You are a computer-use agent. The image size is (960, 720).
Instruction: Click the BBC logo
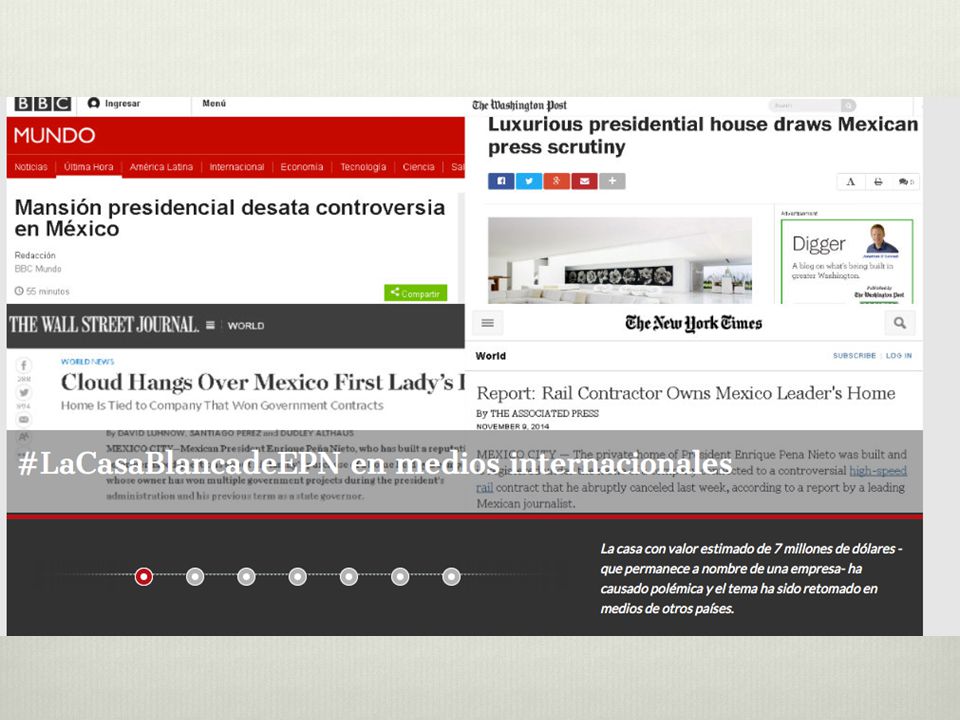tap(42, 103)
